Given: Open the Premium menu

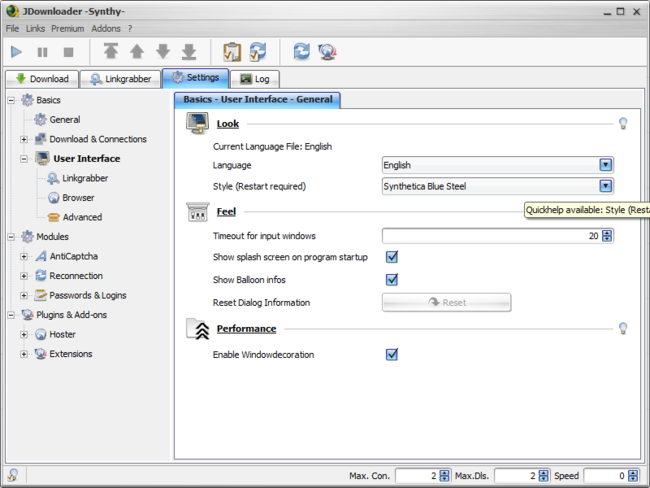Looking at the screenshot, I should click(x=68, y=28).
